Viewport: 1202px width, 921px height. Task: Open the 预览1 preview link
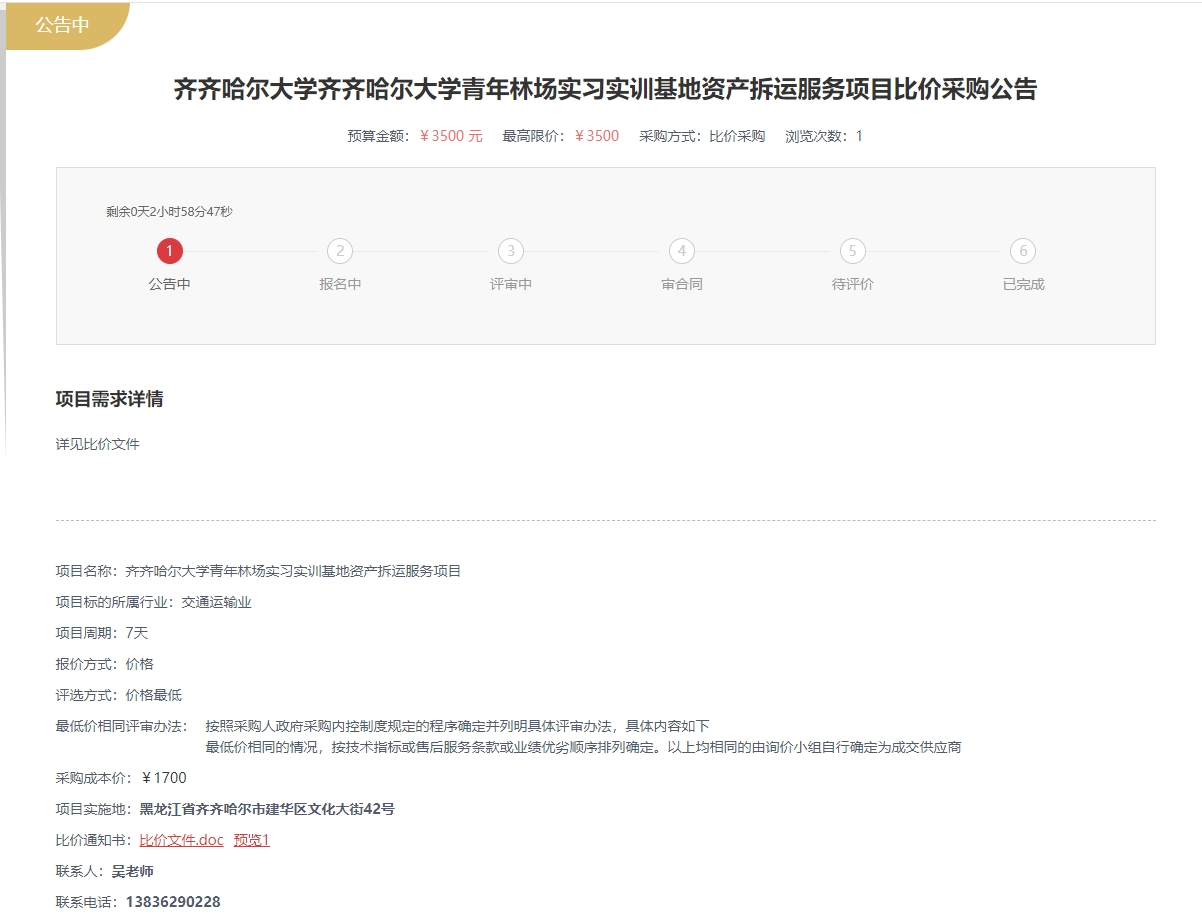coord(252,840)
